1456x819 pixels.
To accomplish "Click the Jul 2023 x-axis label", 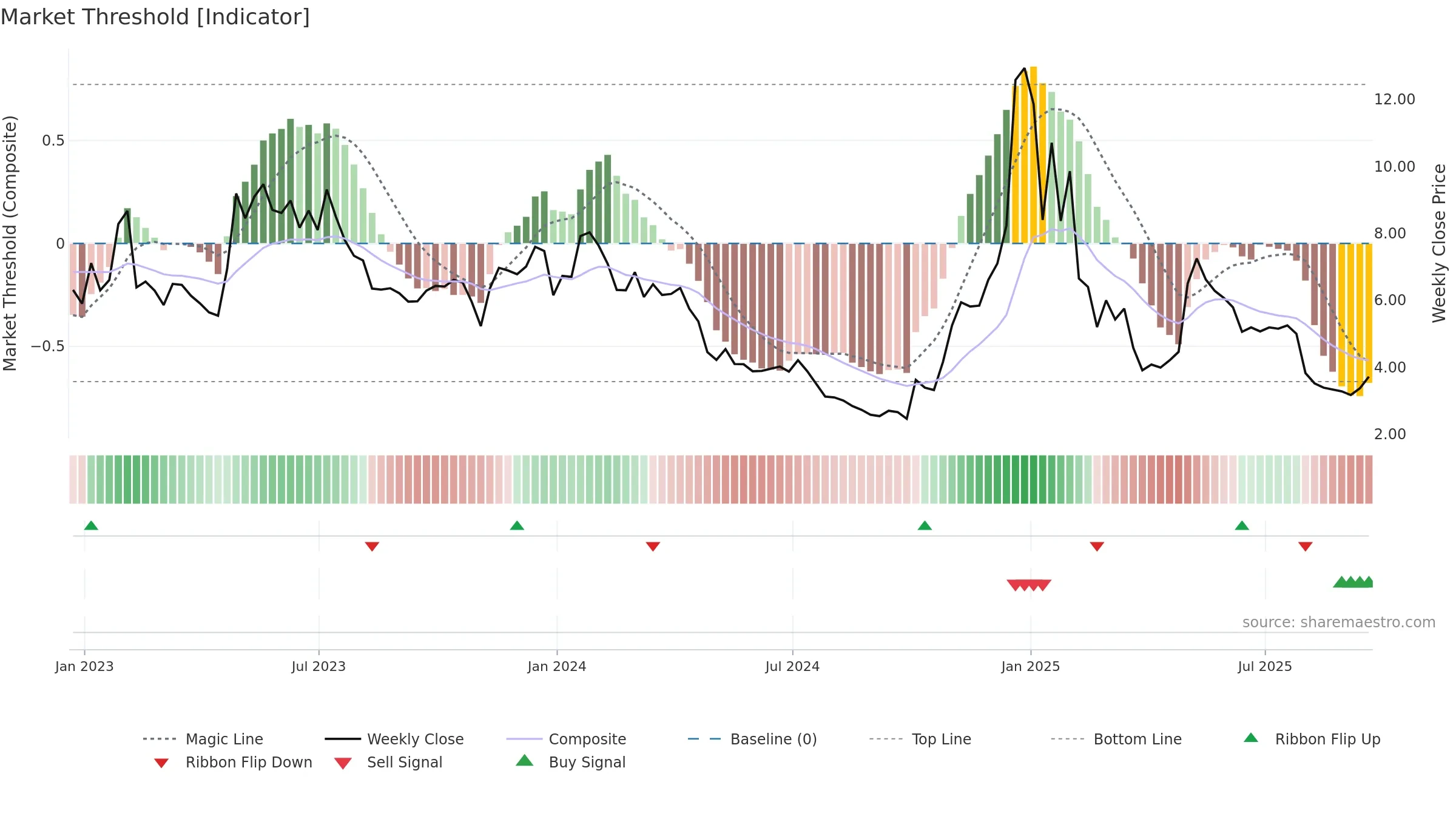I will click(x=318, y=666).
